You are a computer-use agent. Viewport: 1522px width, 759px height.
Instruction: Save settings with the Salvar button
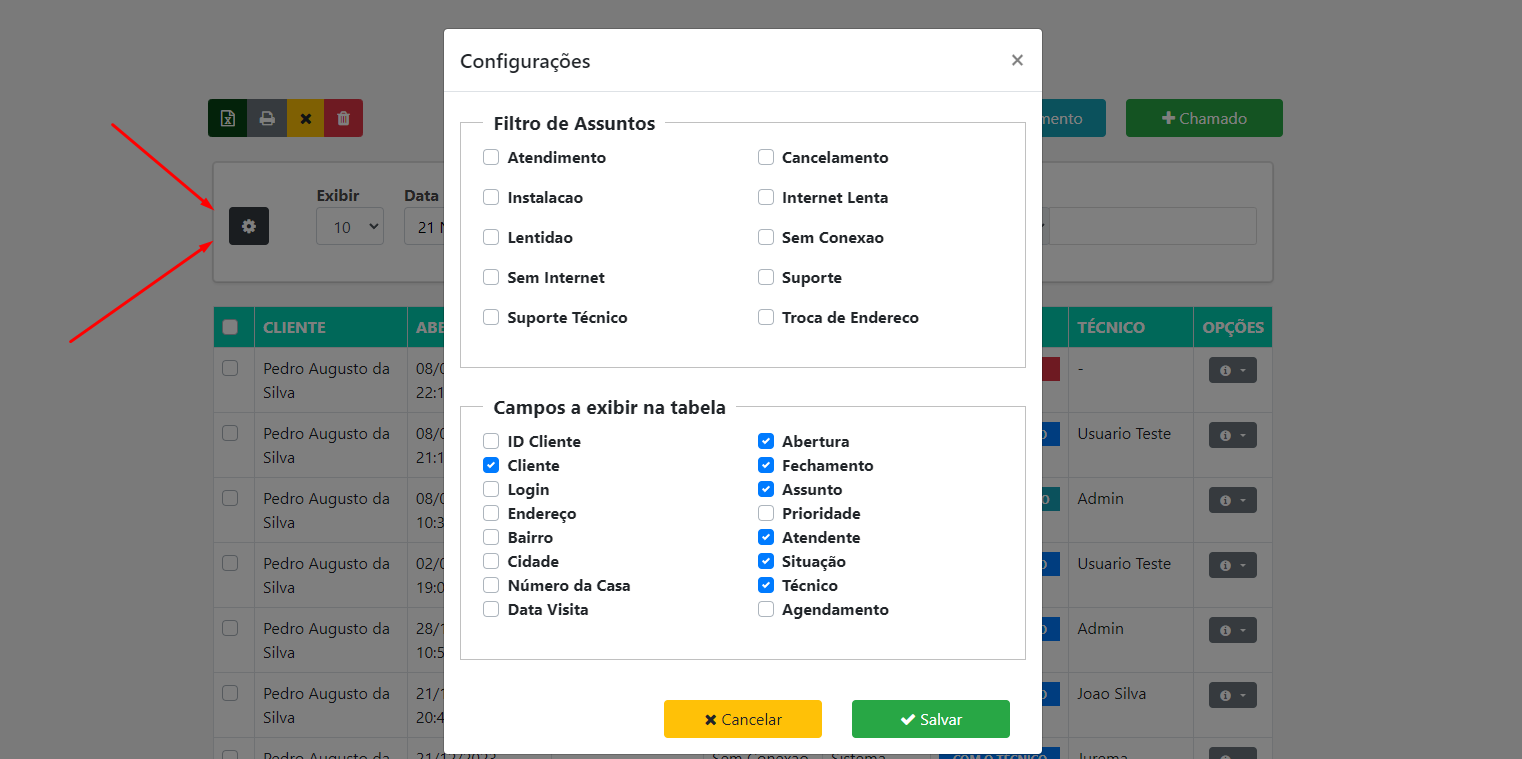930,718
